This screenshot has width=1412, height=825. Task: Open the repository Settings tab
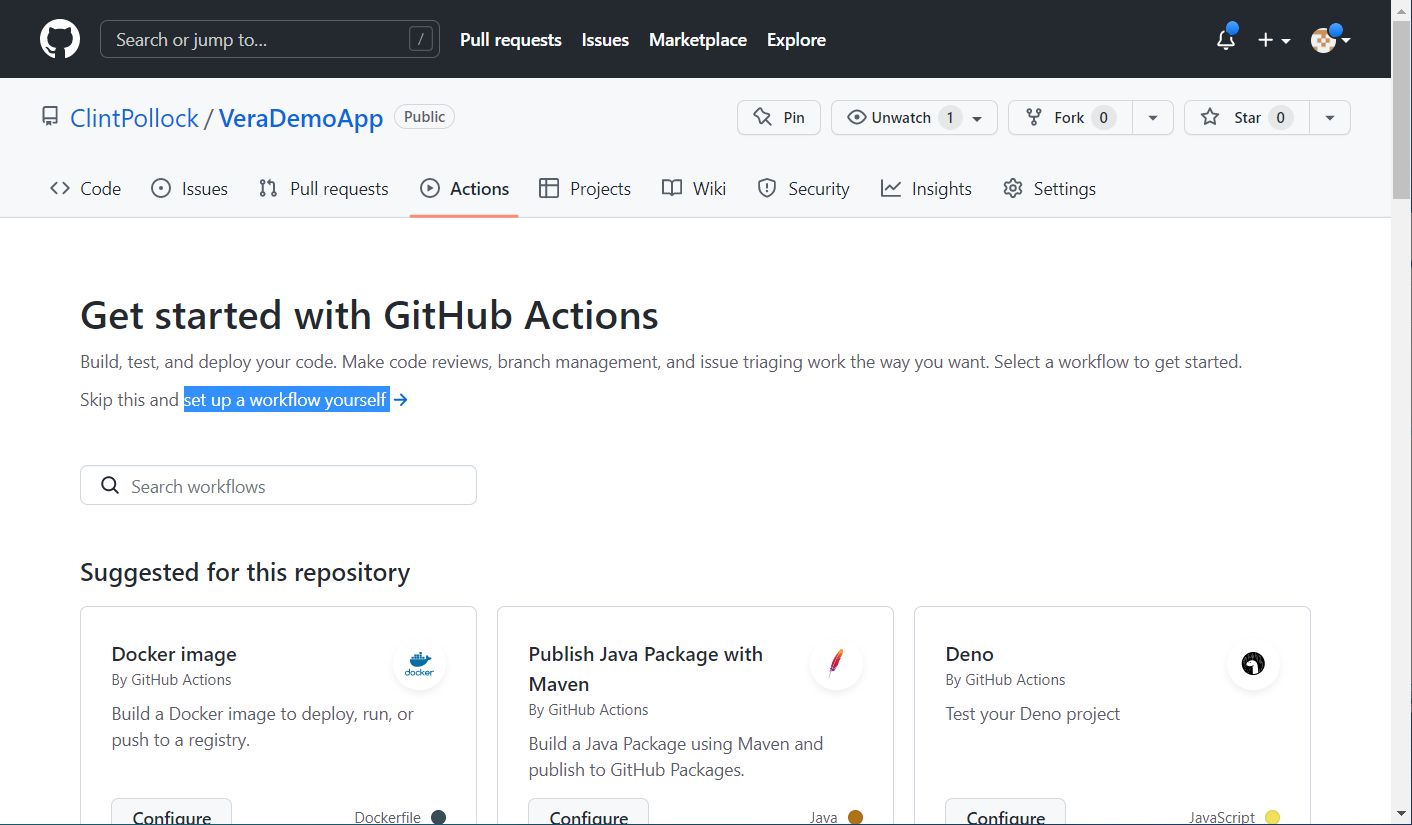click(x=1049, y=188)
